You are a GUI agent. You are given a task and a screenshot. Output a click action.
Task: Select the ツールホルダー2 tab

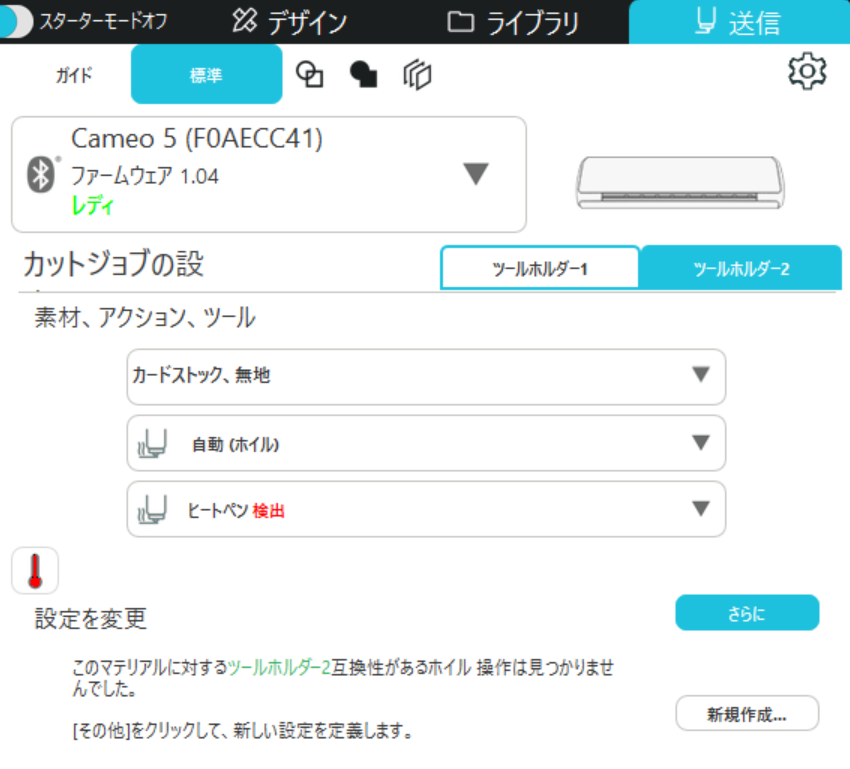click(740, 268)
